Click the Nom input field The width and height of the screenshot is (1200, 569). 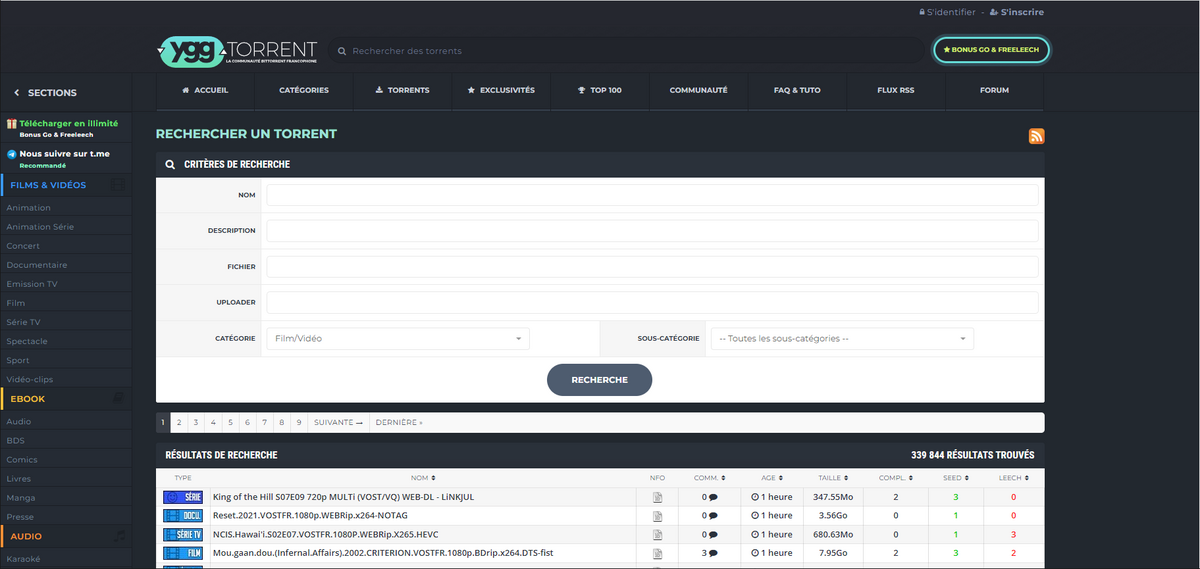pyautogui.click(x=652, y=195)
